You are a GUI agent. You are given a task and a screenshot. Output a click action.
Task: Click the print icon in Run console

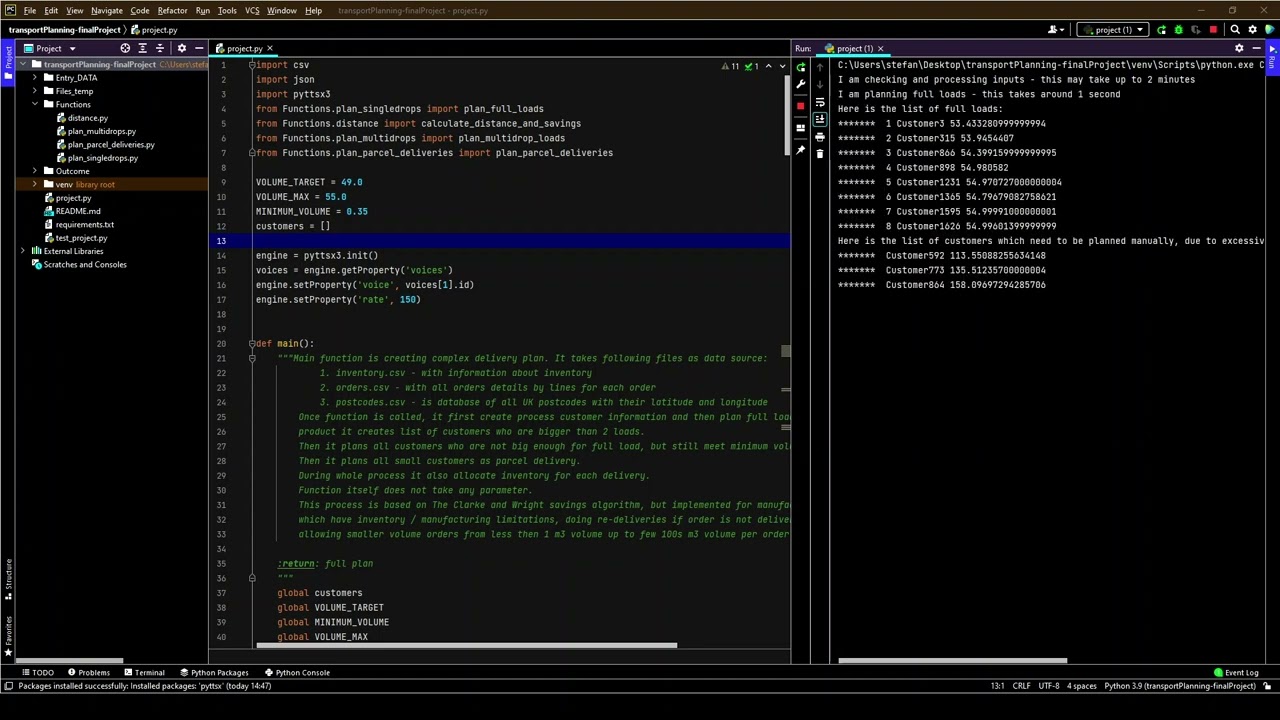[820, 137]
